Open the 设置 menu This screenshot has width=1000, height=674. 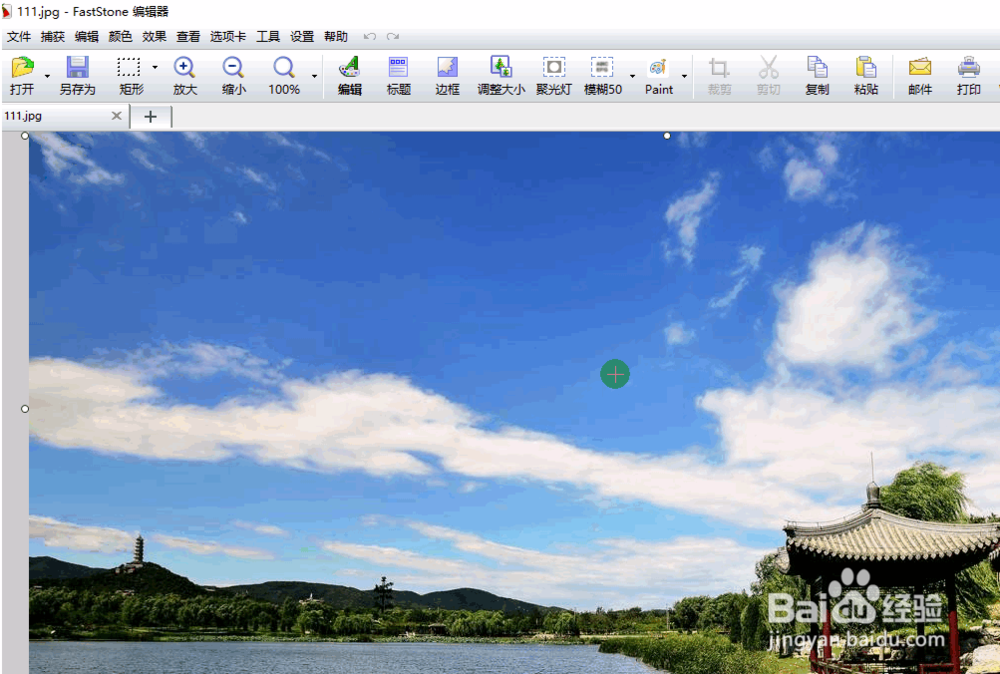(x=302, y=36)
